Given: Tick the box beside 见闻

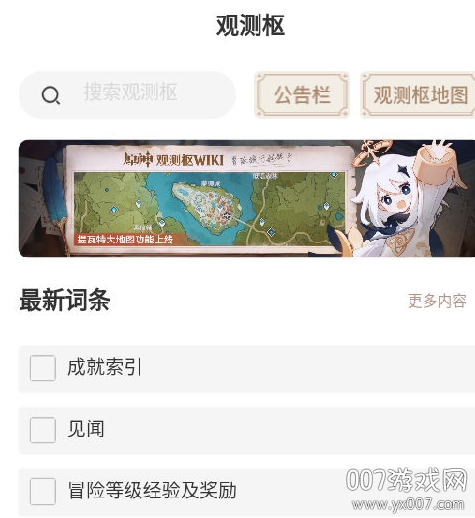Looking at the screenshot, I should tap(43, 430).
